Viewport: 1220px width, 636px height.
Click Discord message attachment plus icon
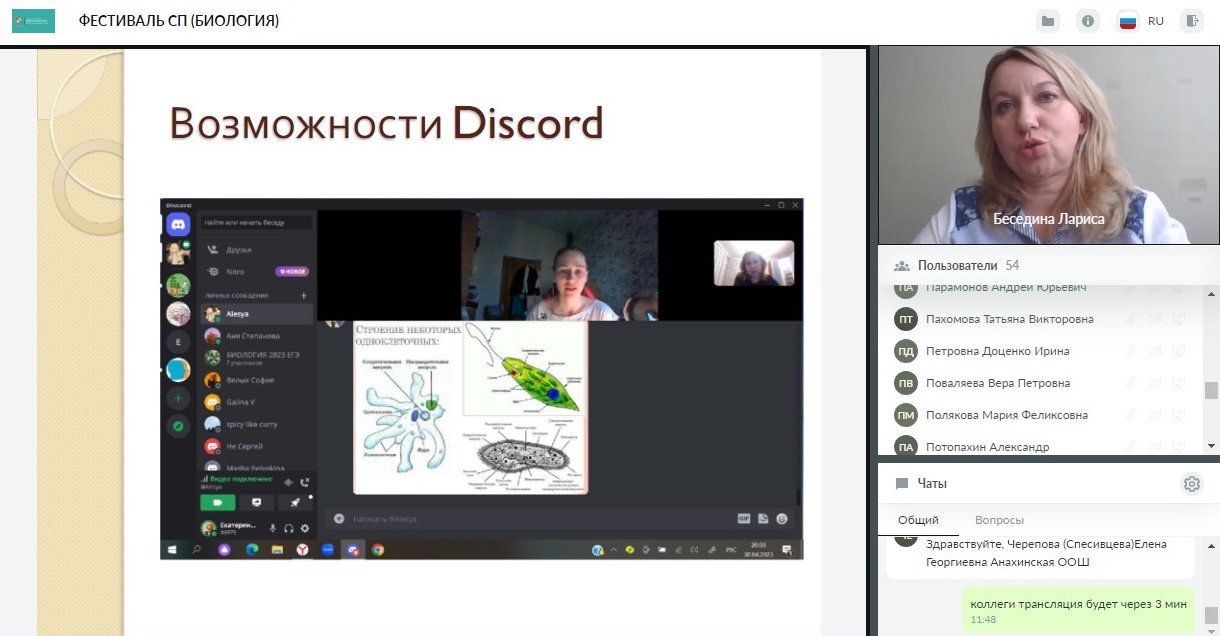[339, 519]
